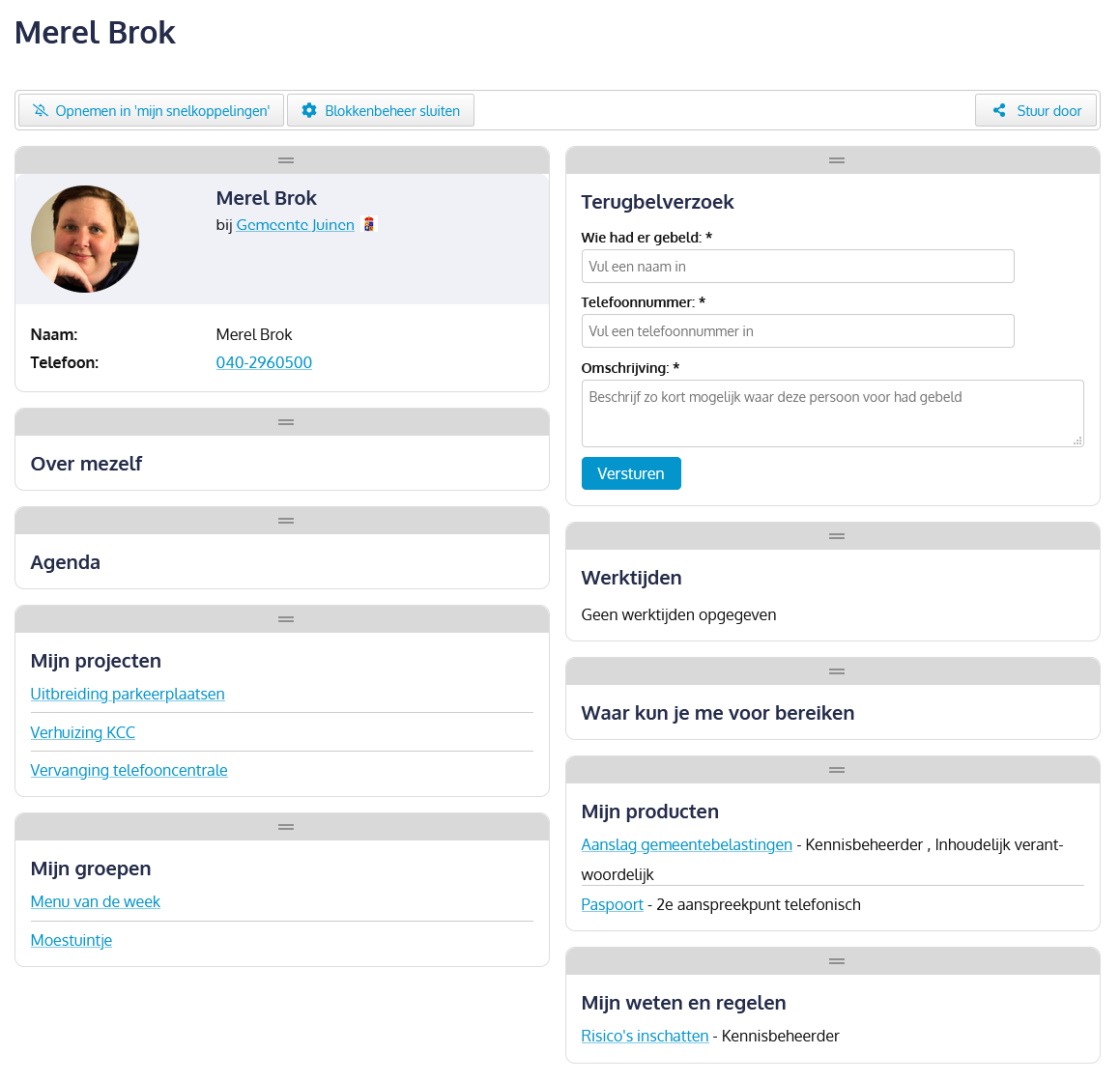Grab the drag handle above Mijn projecten
Image resolution: width=1120 pixels, height=1082 pixels.
286,619
